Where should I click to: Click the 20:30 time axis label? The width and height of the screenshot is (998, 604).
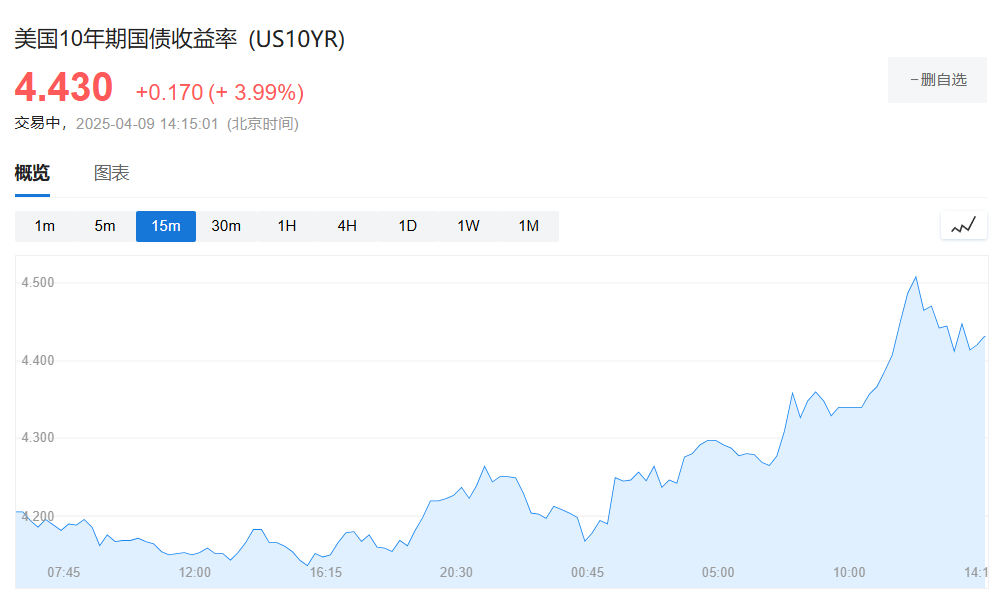(x=456, y=573)
